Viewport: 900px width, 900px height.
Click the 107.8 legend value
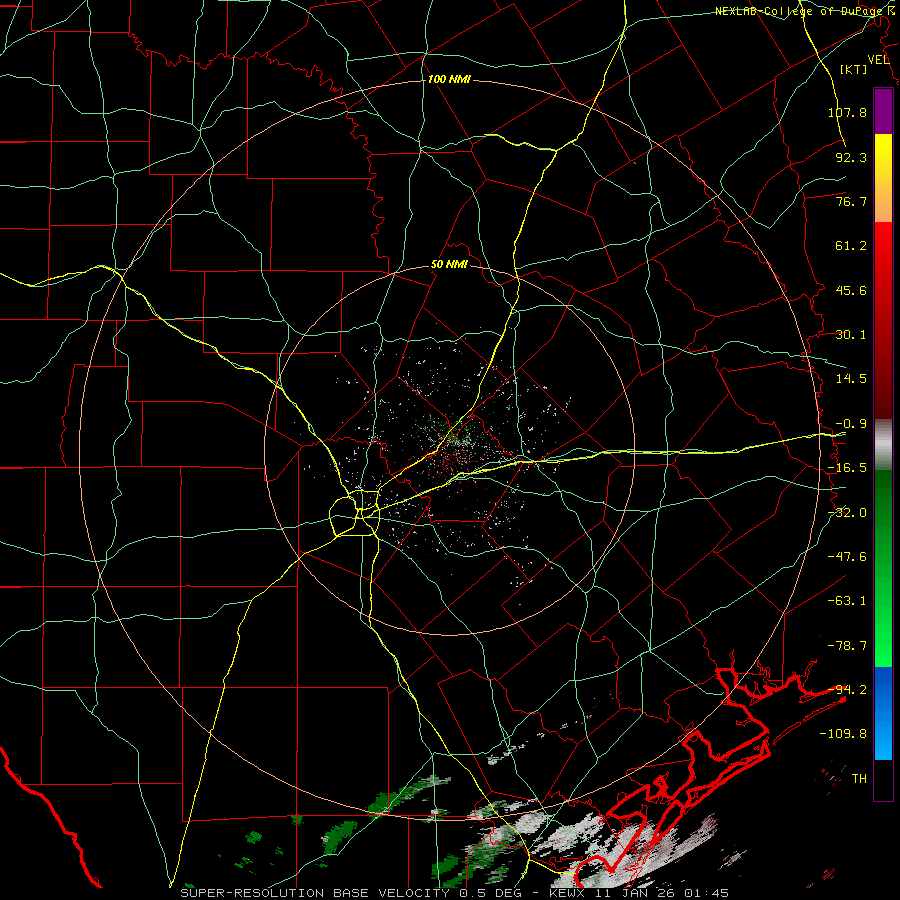coord(847,112)
